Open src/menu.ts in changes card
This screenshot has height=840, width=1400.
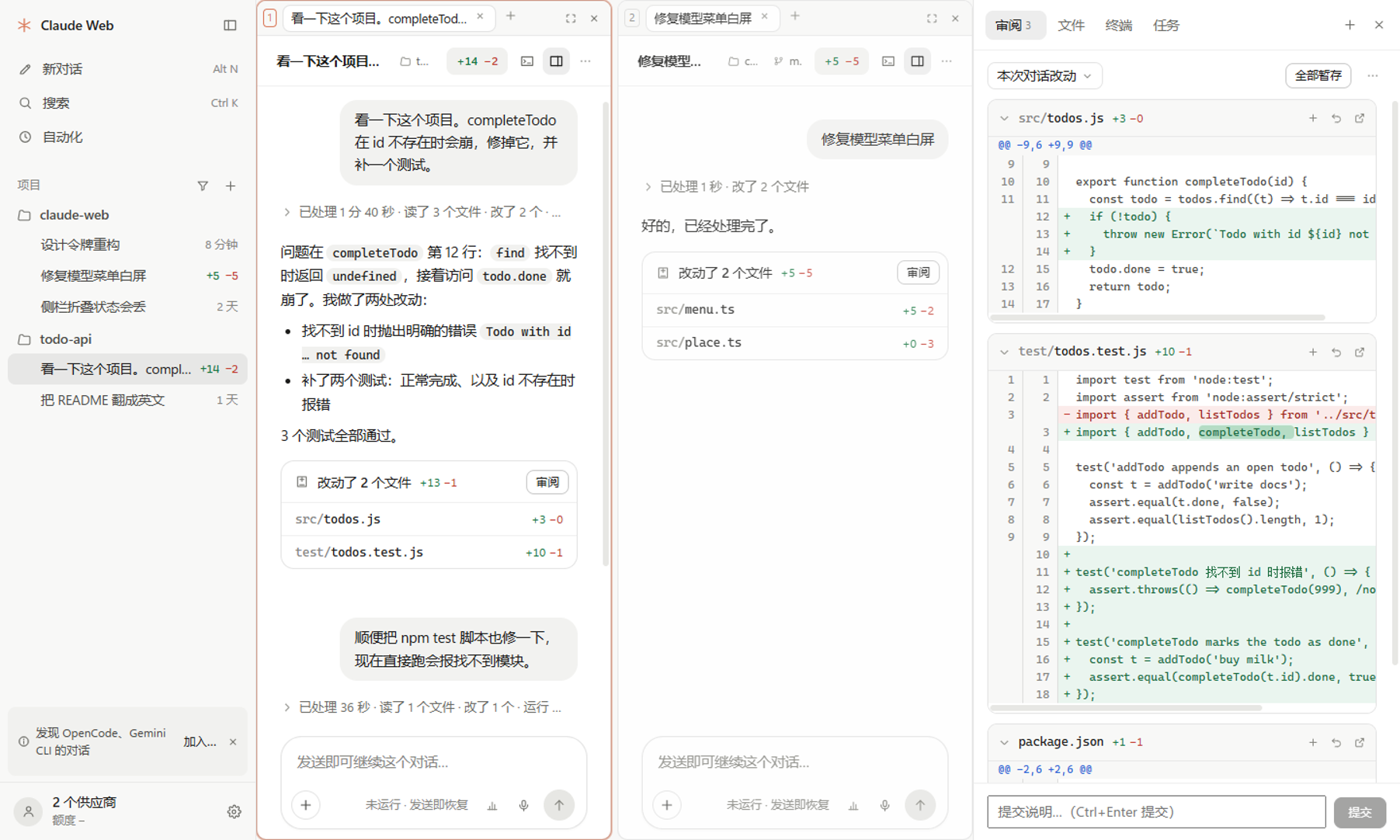click(795, 310)
